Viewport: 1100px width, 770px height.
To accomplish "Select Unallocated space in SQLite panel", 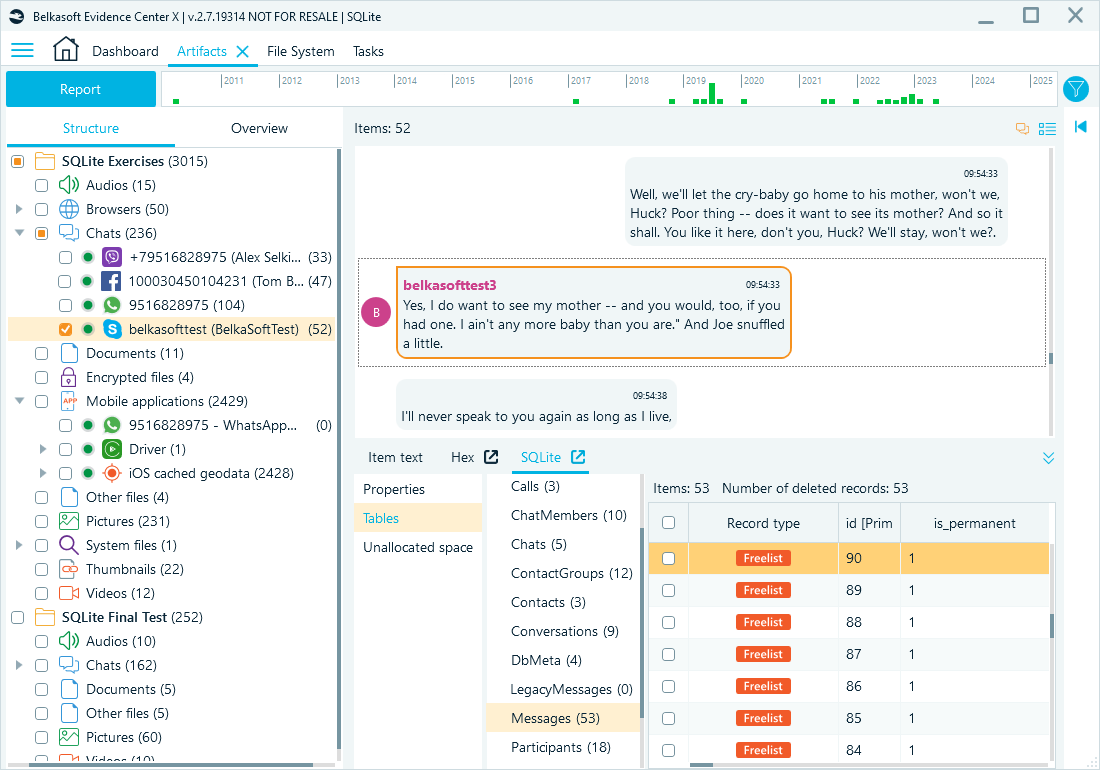I will coord(417,548).
